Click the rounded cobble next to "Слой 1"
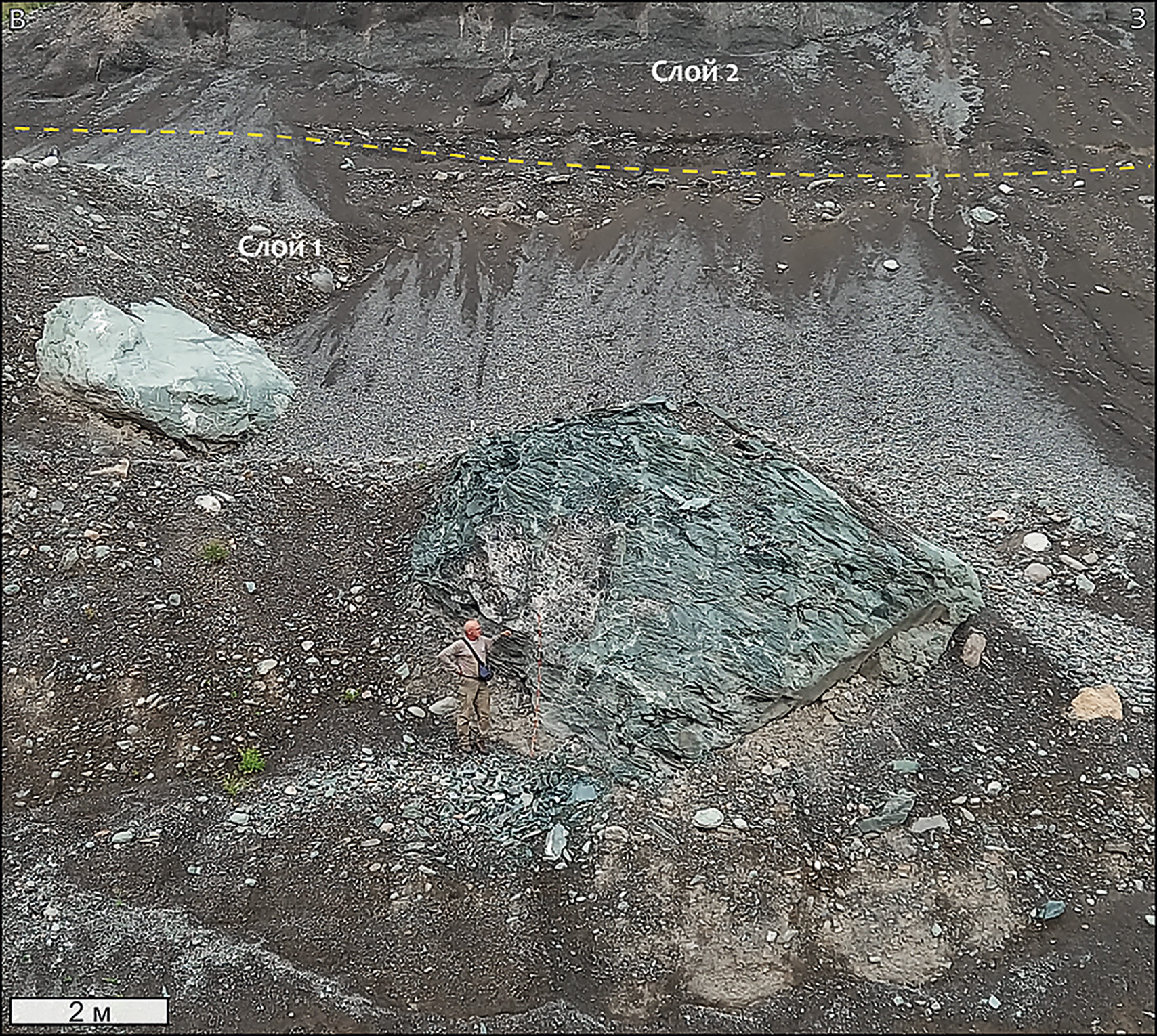The image size is (1157, 1036). click(x=322, y=279)
